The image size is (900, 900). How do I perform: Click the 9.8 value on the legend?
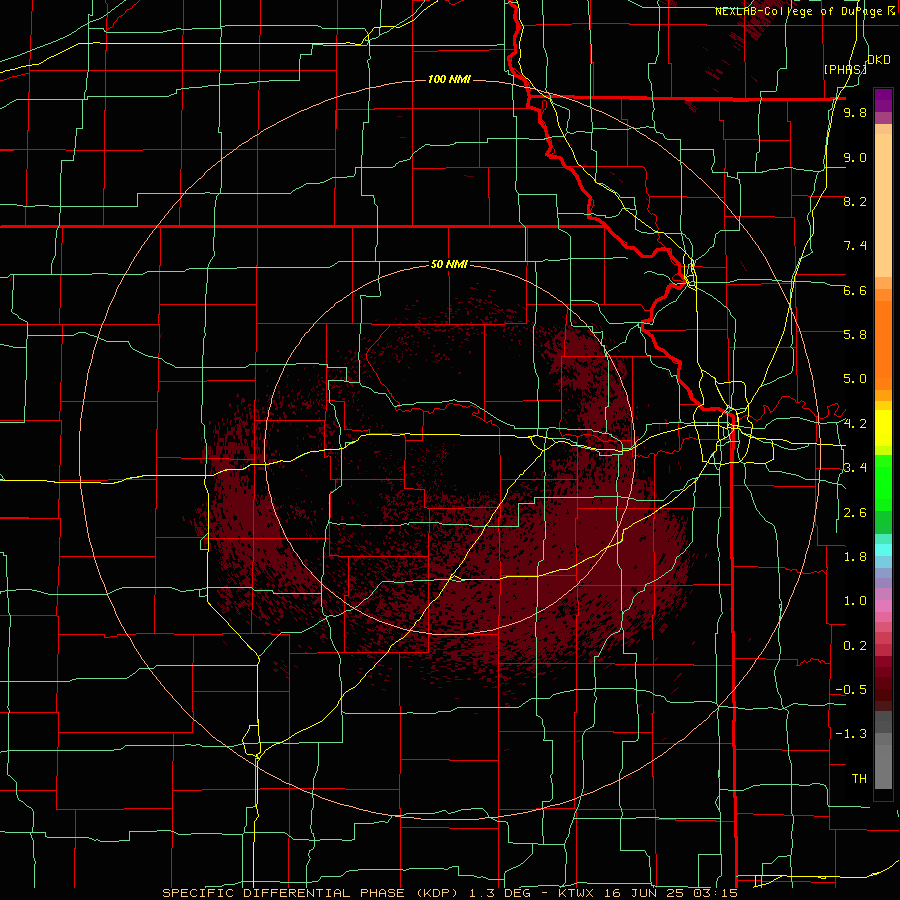coord(855,112)
